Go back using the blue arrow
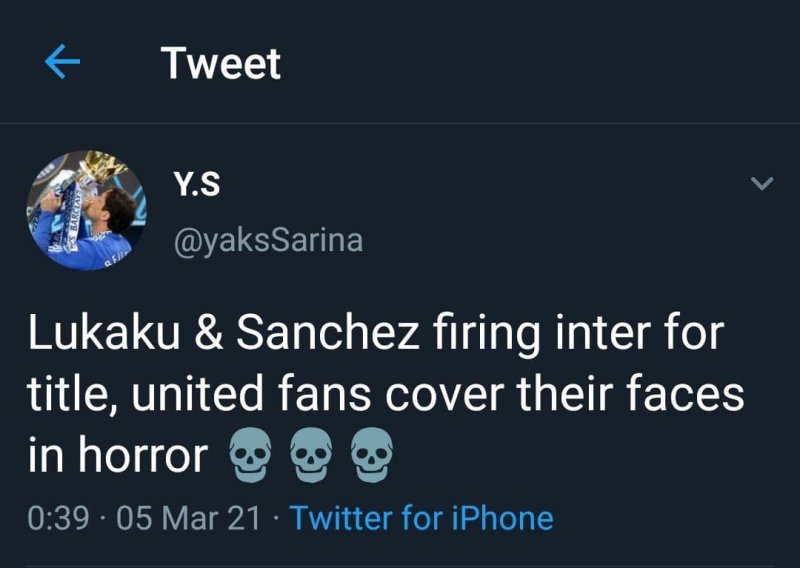 pyautogui.click(x=63, y=63)
